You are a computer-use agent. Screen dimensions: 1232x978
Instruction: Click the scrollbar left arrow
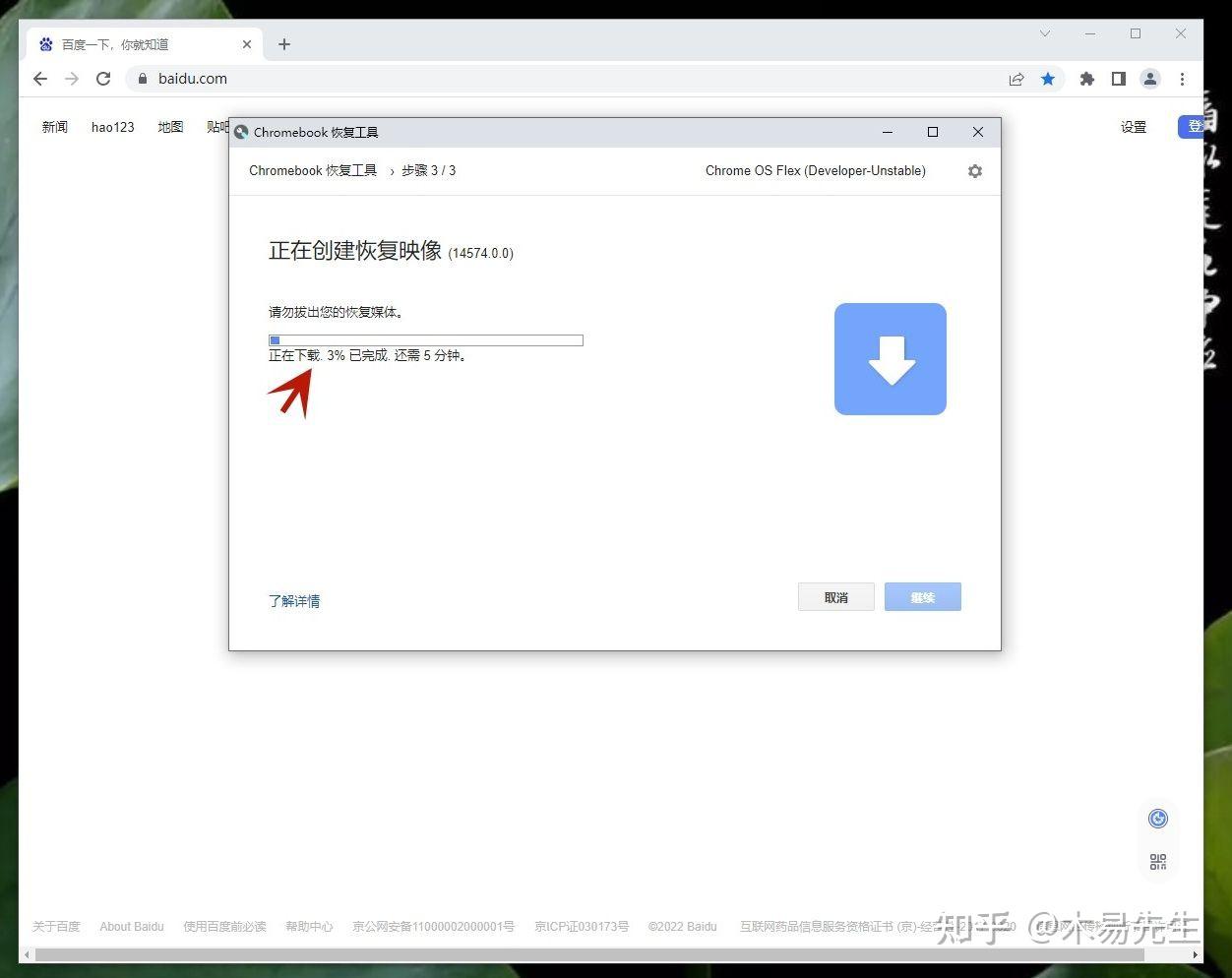coord(27,955)
